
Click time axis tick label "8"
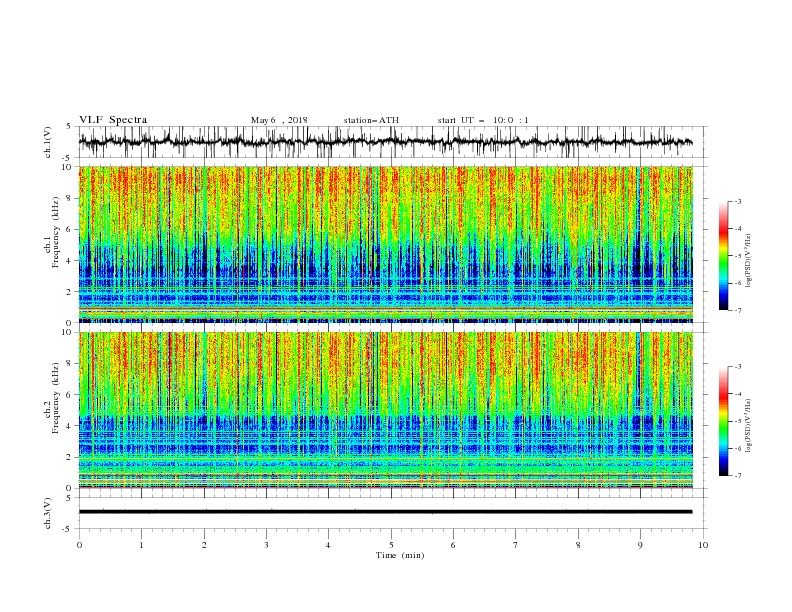tap(578, 545)
